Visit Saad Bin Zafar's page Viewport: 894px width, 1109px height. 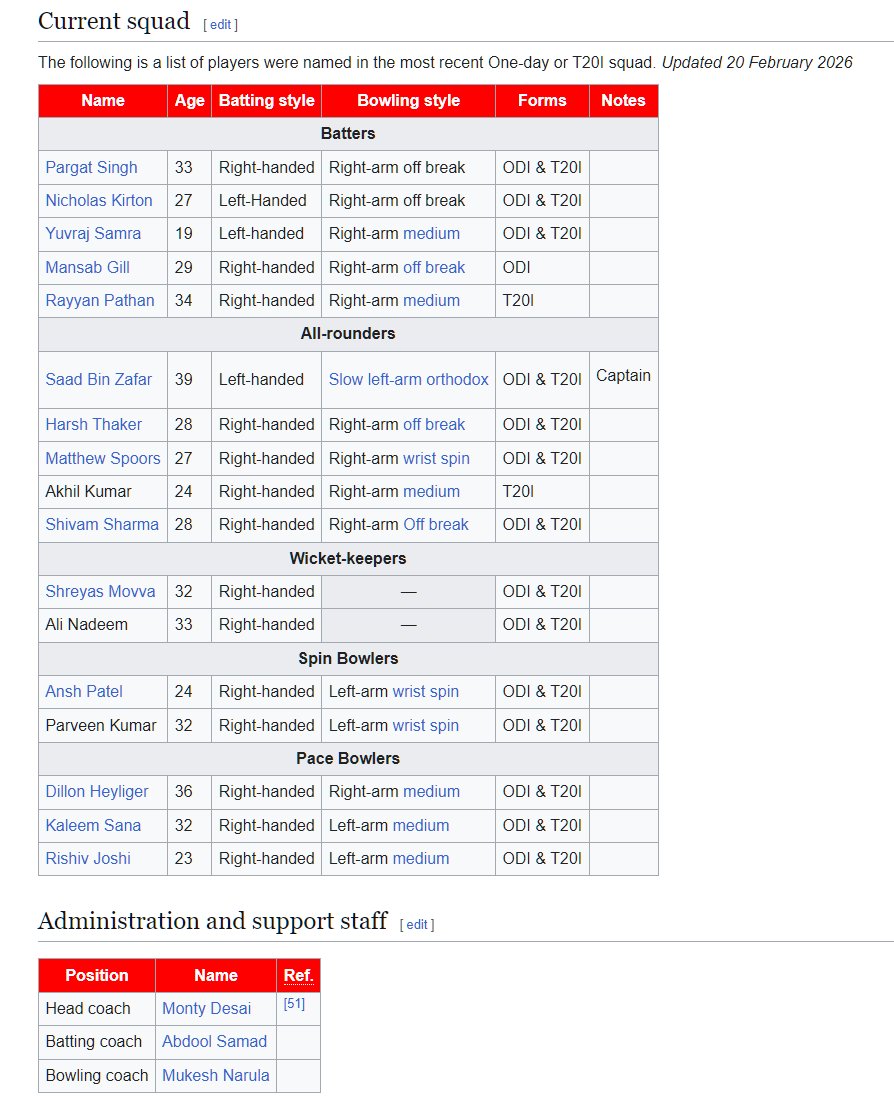[98, 380]
